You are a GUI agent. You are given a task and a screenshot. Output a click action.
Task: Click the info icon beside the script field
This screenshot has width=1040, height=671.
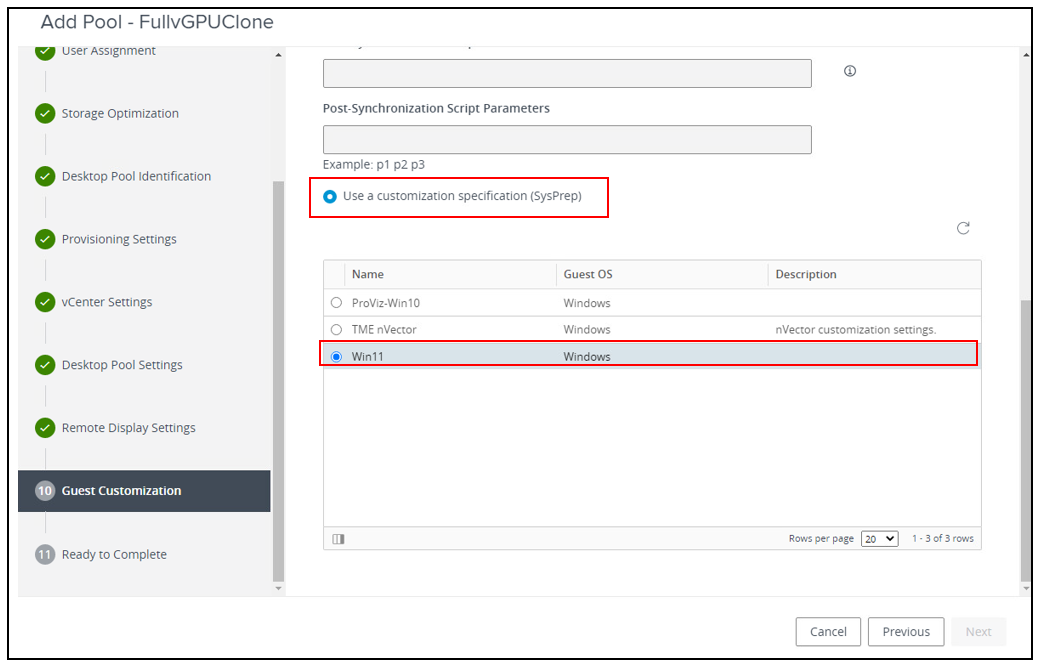tap(848, 71)
